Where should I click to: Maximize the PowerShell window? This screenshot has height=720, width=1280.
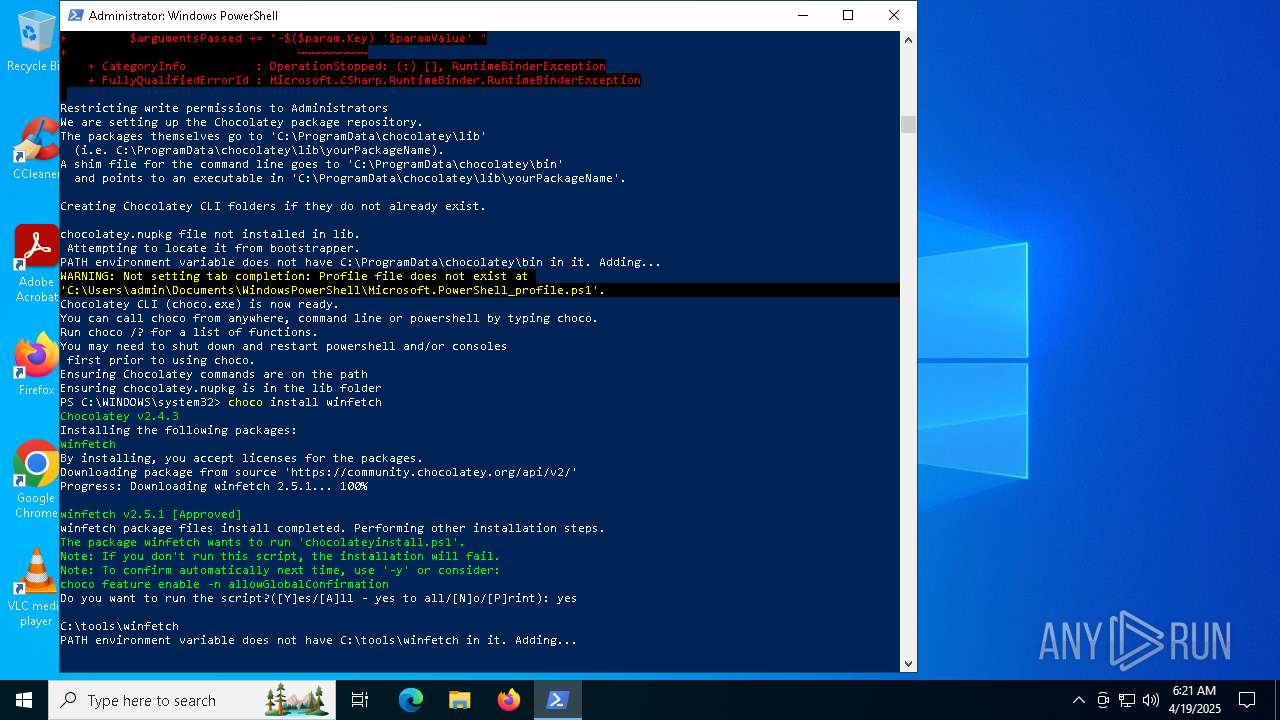click(848, 15)
